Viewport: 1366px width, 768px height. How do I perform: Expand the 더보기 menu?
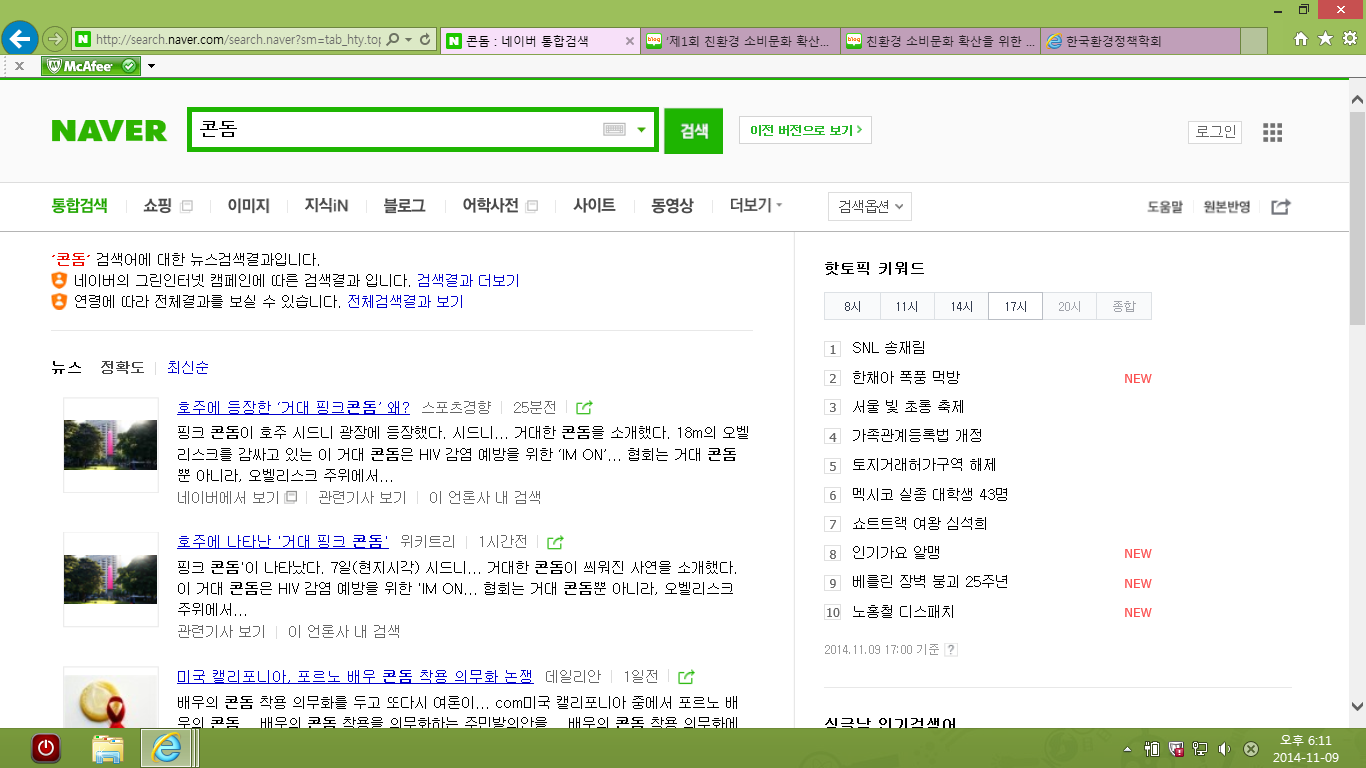click(755, 206)
